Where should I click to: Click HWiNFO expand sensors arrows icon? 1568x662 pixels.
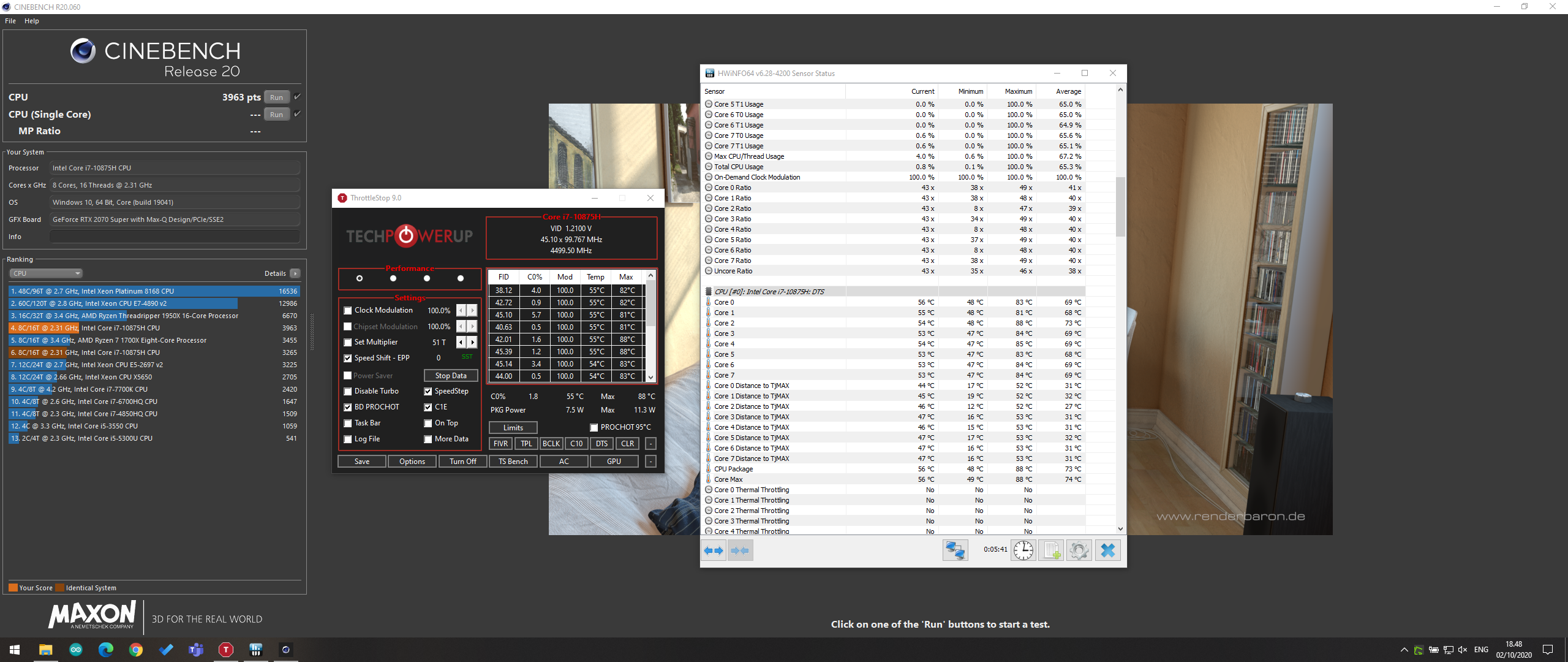[x=714, y=550]
